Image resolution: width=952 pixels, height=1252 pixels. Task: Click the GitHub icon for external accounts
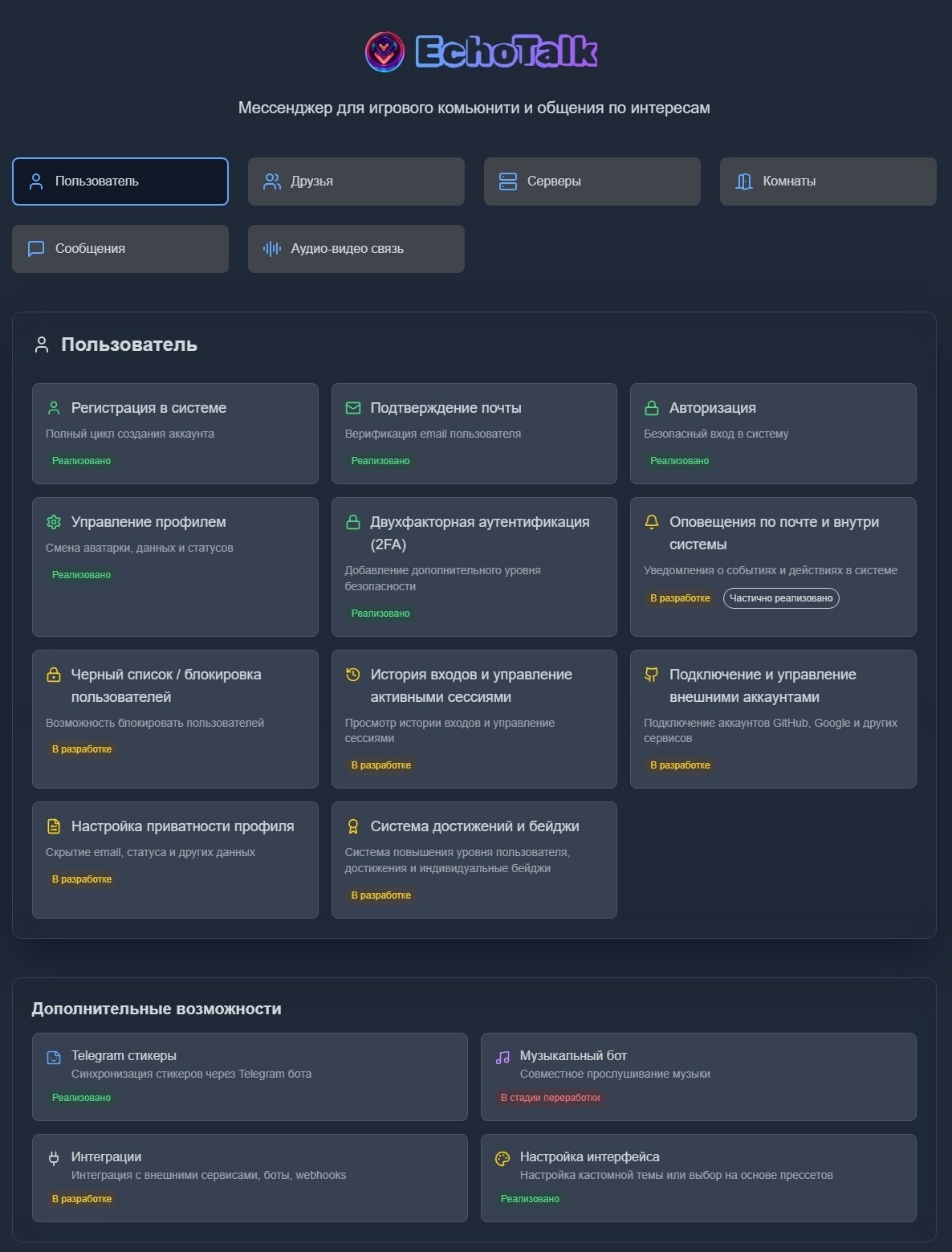coord(652,675)
